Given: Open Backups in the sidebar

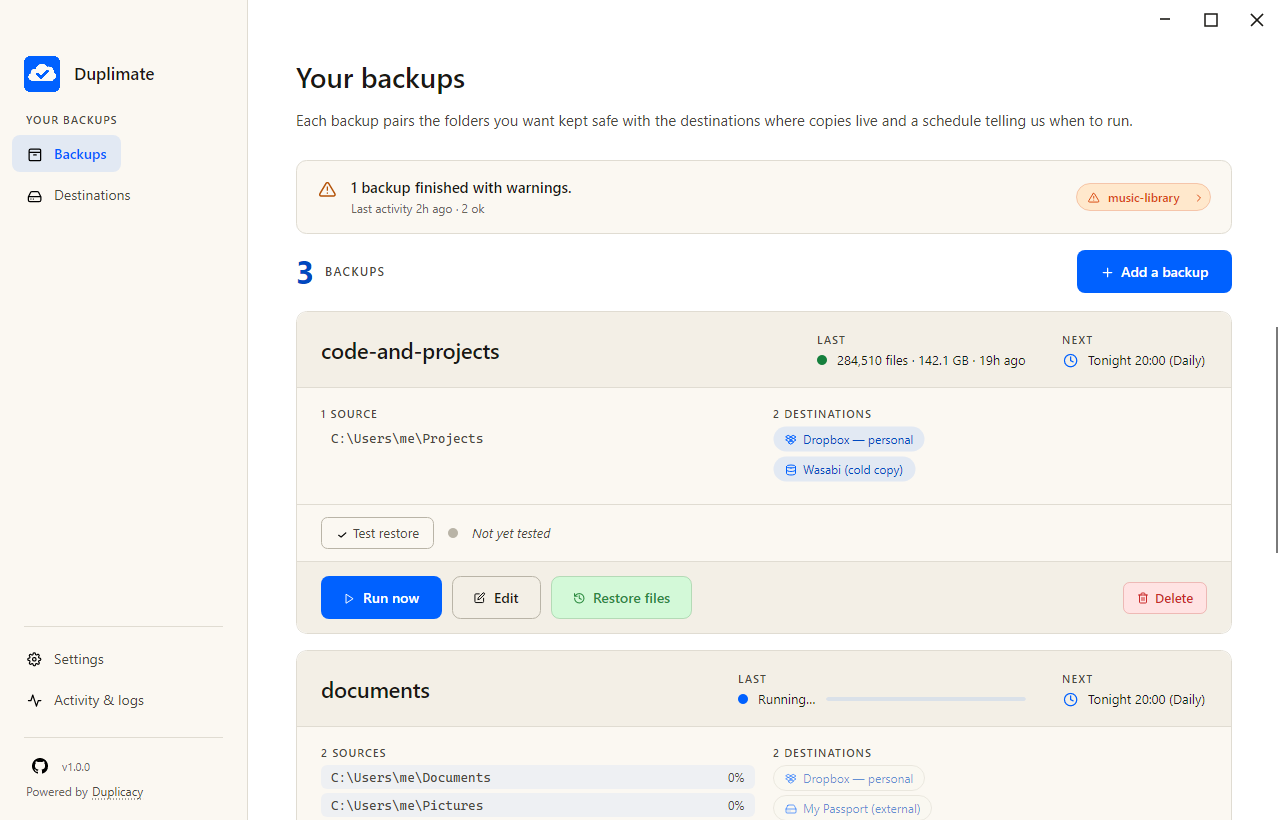Looking at the screenshot, I should (x=67, y=154).
